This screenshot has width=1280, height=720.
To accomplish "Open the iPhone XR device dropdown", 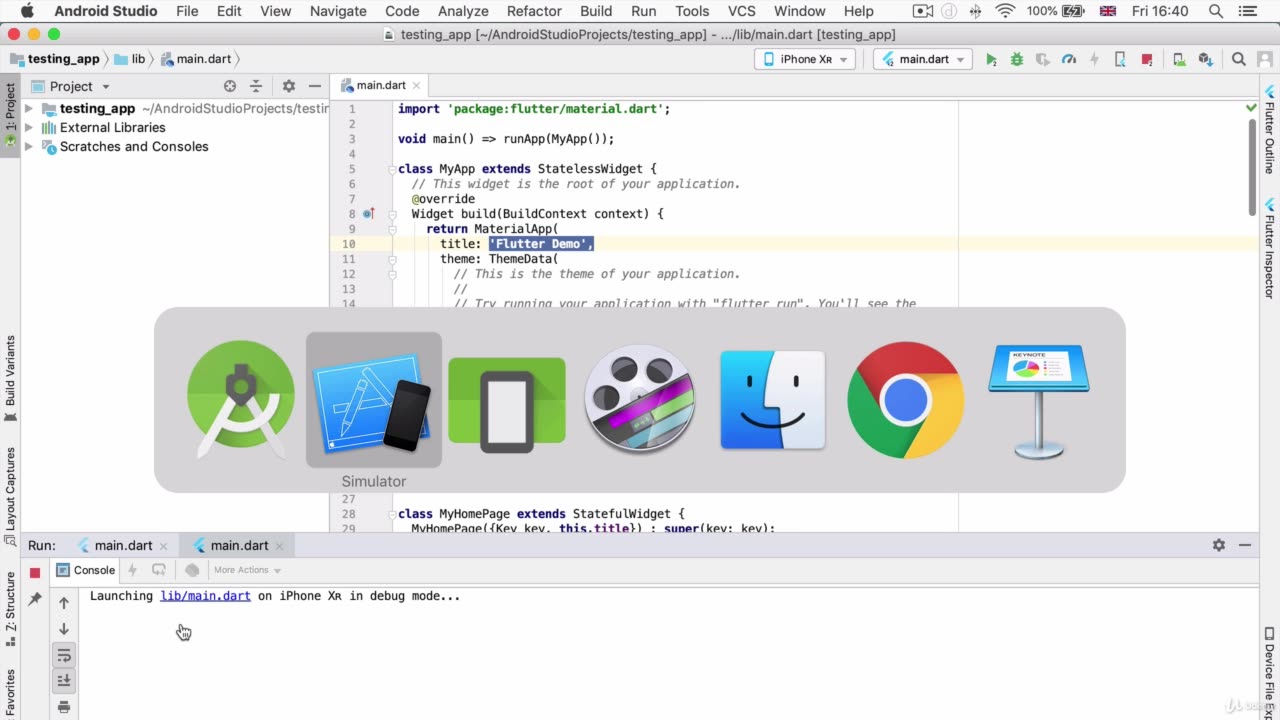I will [805, 59].
